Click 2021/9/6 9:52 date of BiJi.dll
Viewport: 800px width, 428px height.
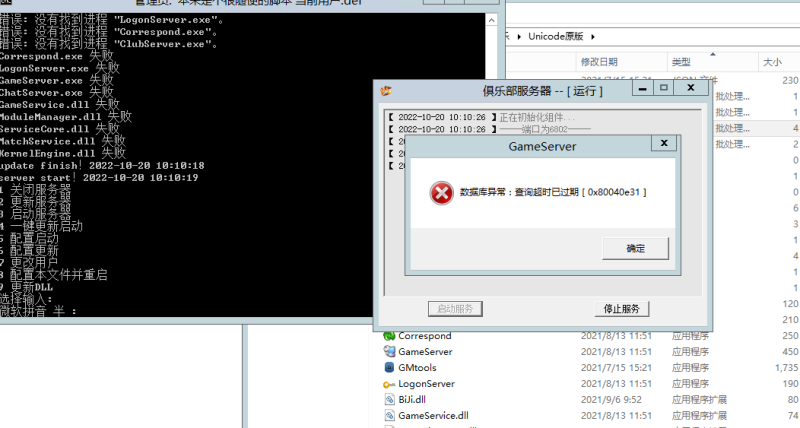[x=611, y=399]
